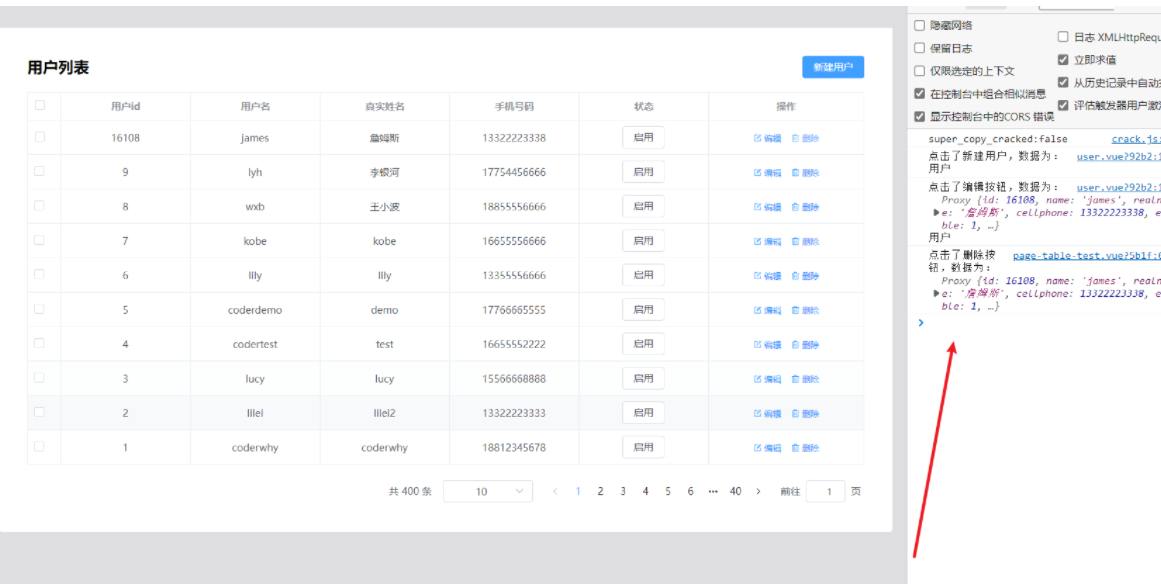
Task: Go to page 3 in pagination
Action: tap(623, 491)
